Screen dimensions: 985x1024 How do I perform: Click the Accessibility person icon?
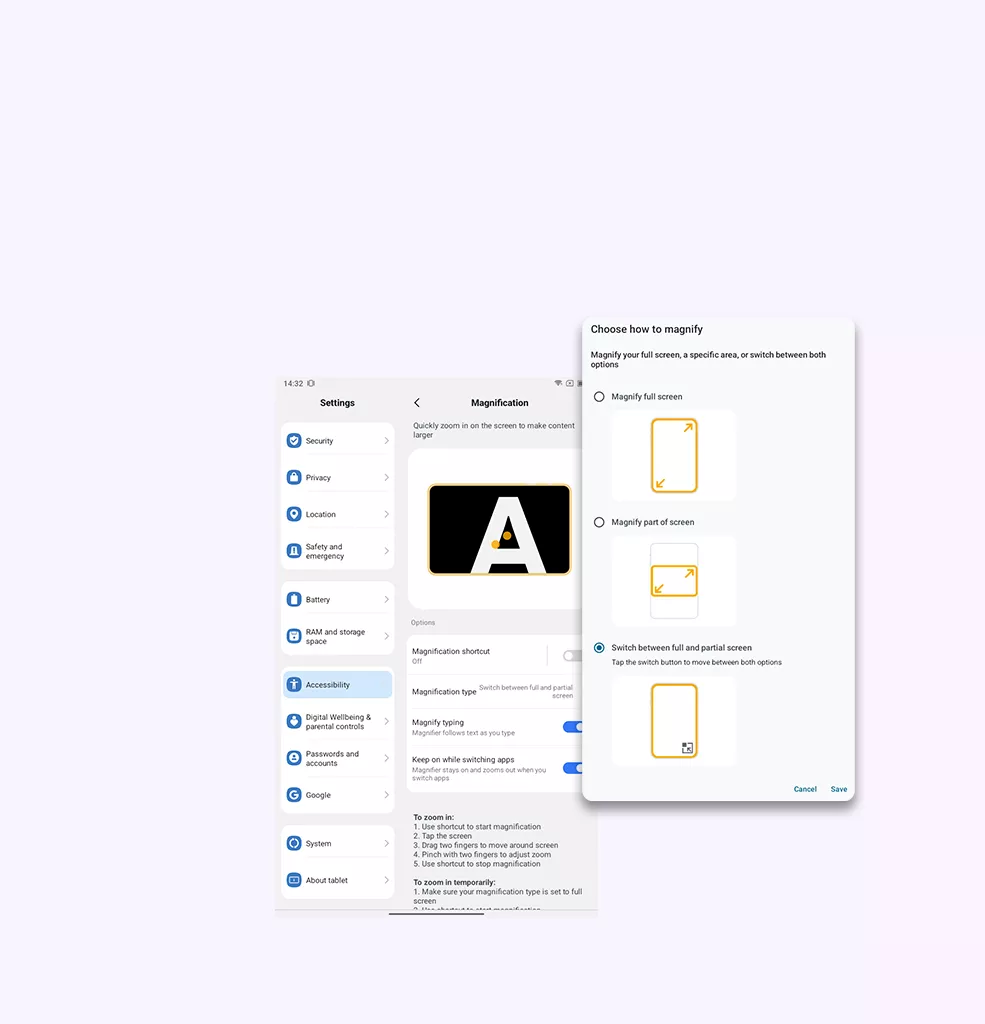pos(294,685)
